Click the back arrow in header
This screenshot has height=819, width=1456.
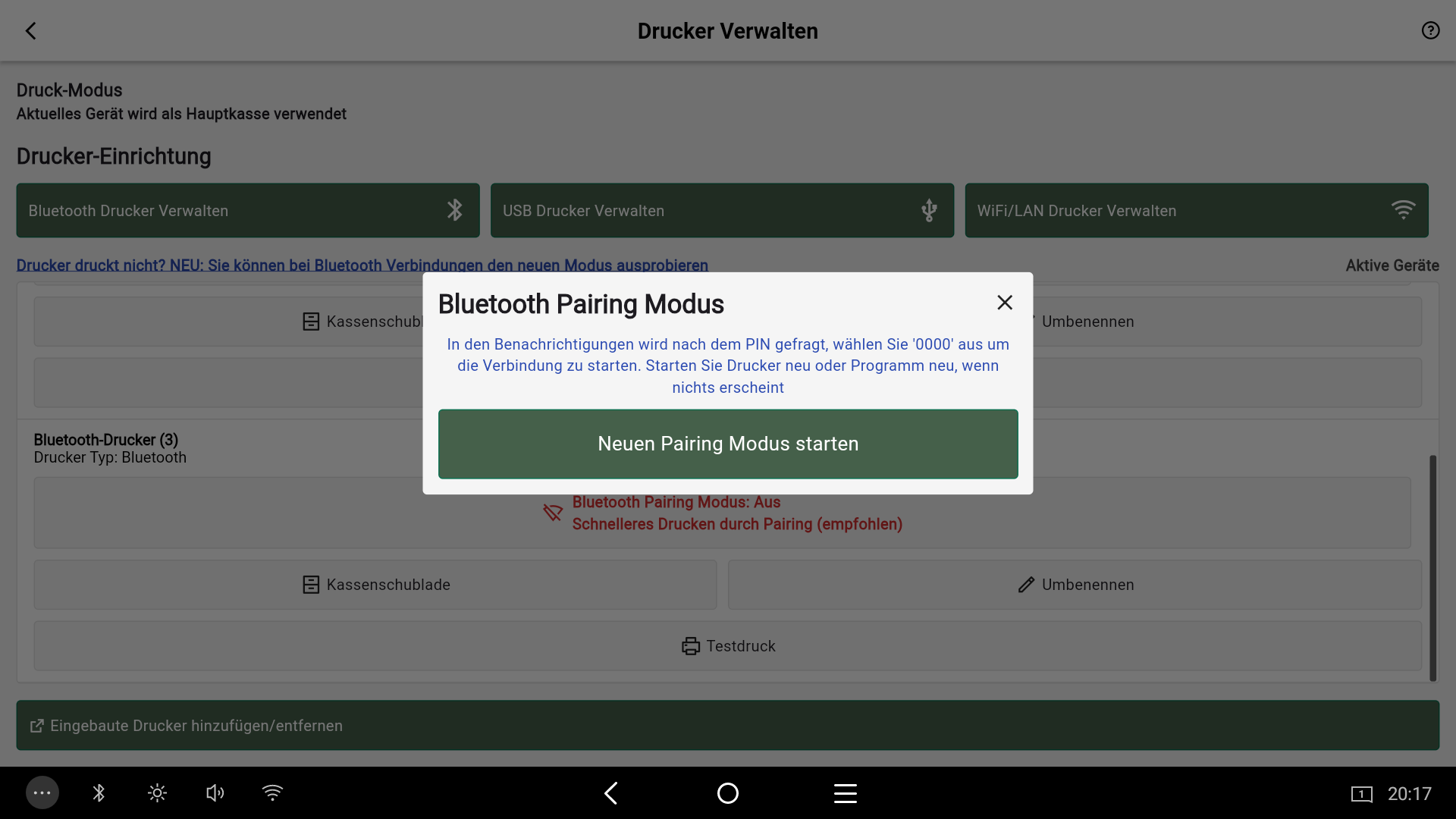coord(31,31)
